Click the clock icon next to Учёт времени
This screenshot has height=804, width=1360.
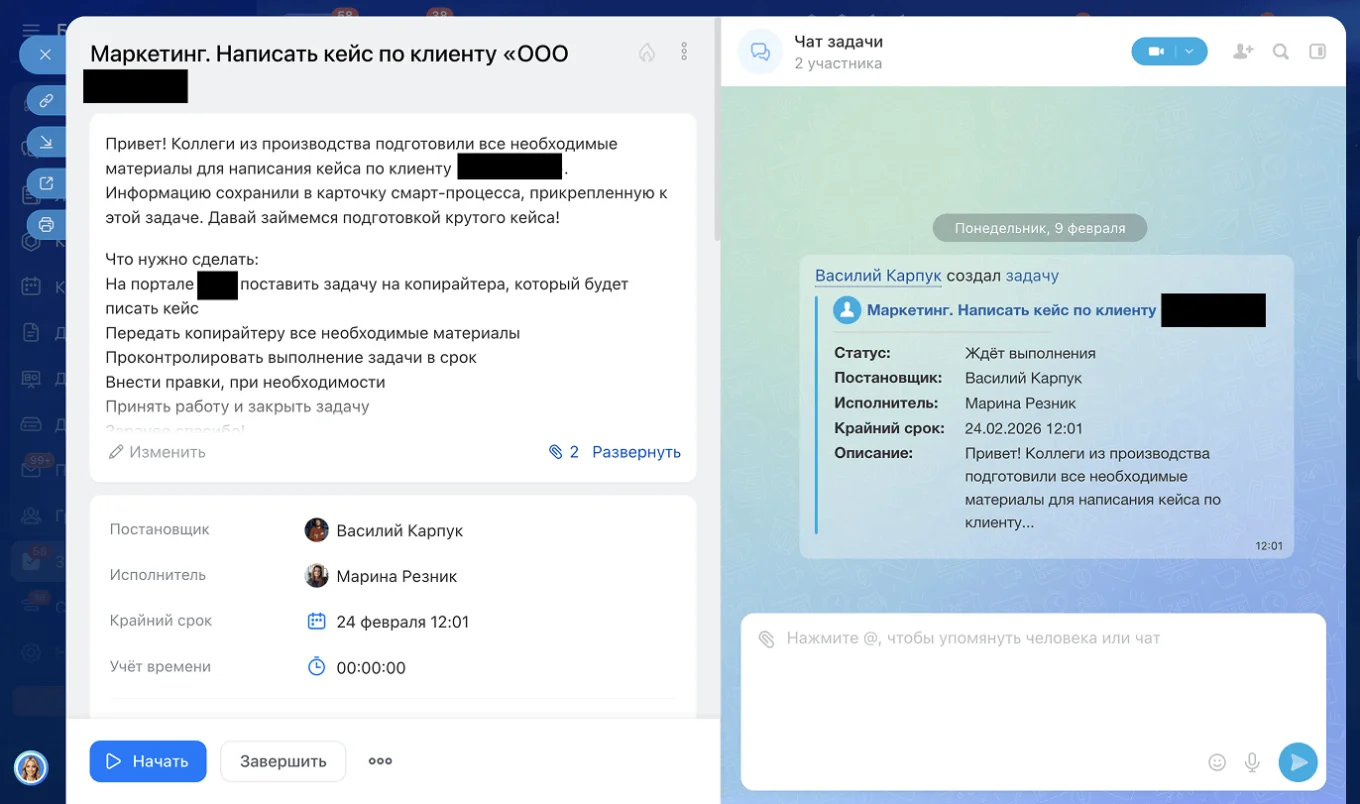317,666
